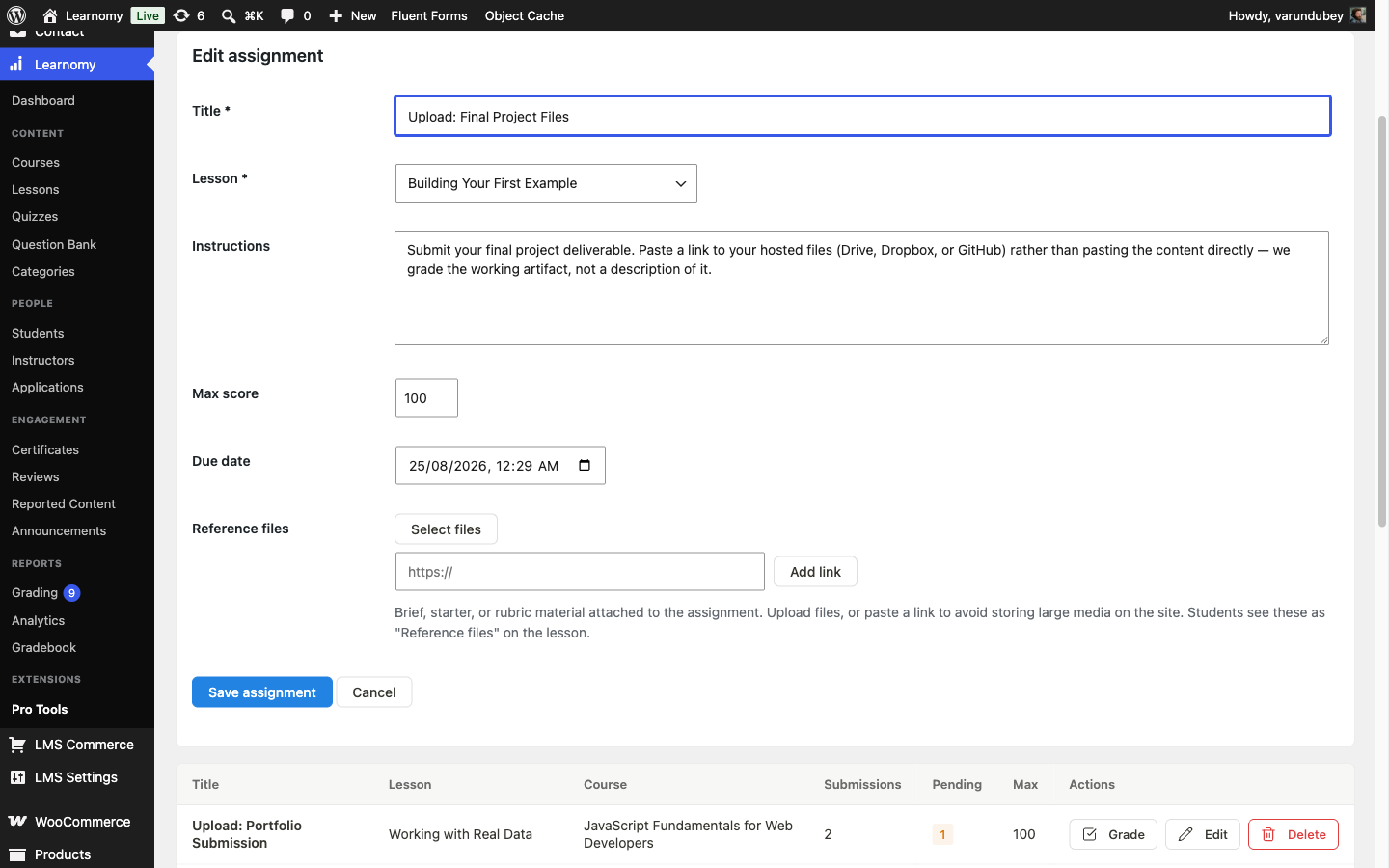Click the WooCommerce logo icon

click(17, 822)
